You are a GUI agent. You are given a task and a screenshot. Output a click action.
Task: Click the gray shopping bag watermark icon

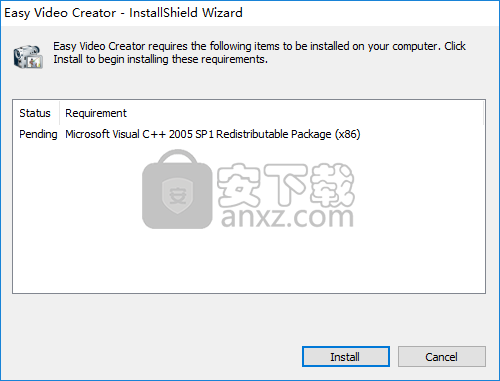click(177, 189)
